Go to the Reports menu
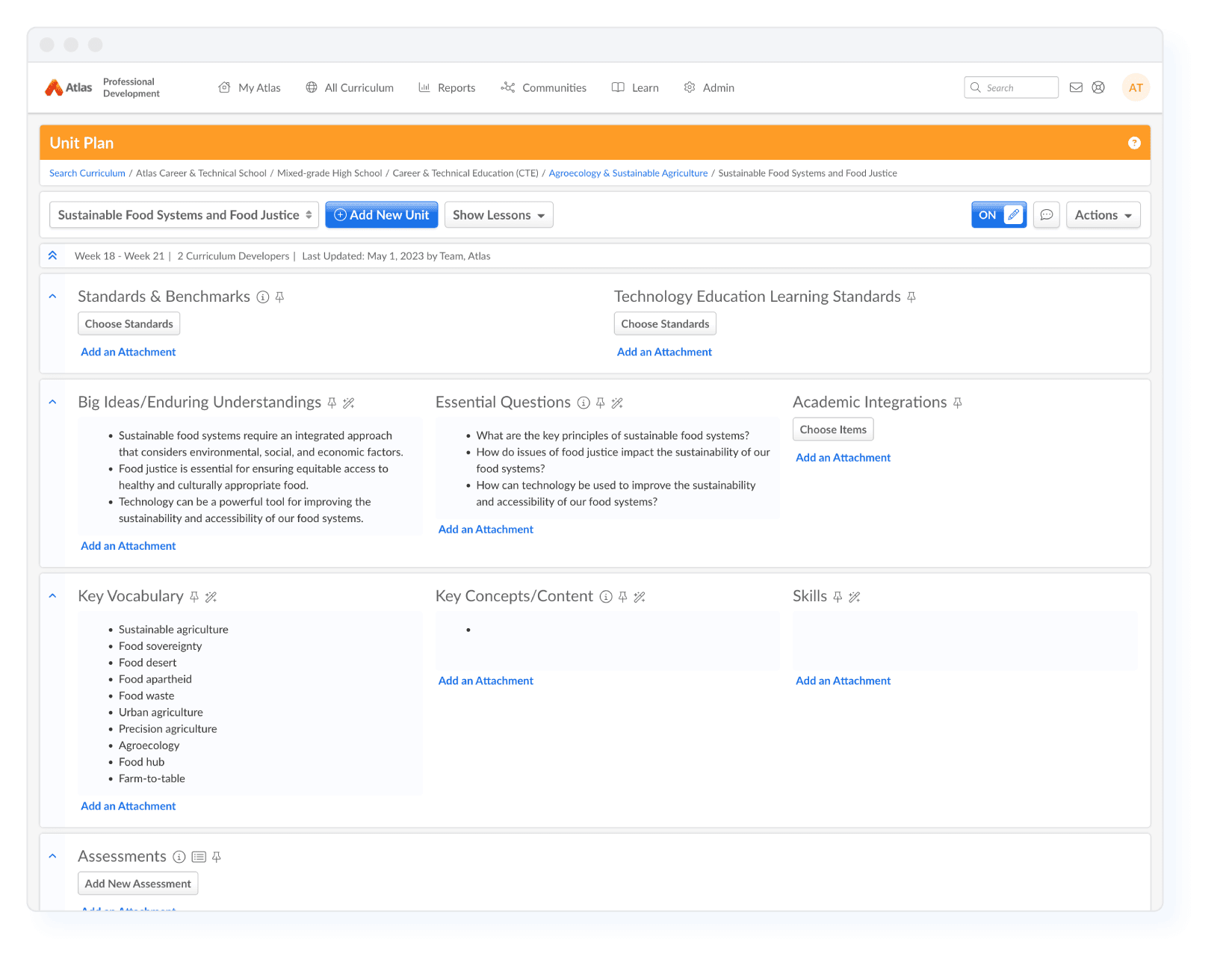Image resolution: width=1232 pixels, height=980 pixels. (447, 87)
